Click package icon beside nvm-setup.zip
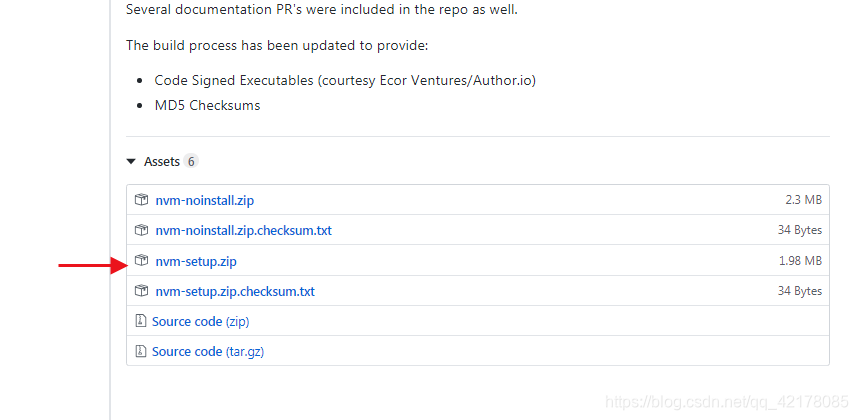Image resolution: width=858 pixels, height=420 pixels. (141, 260)
